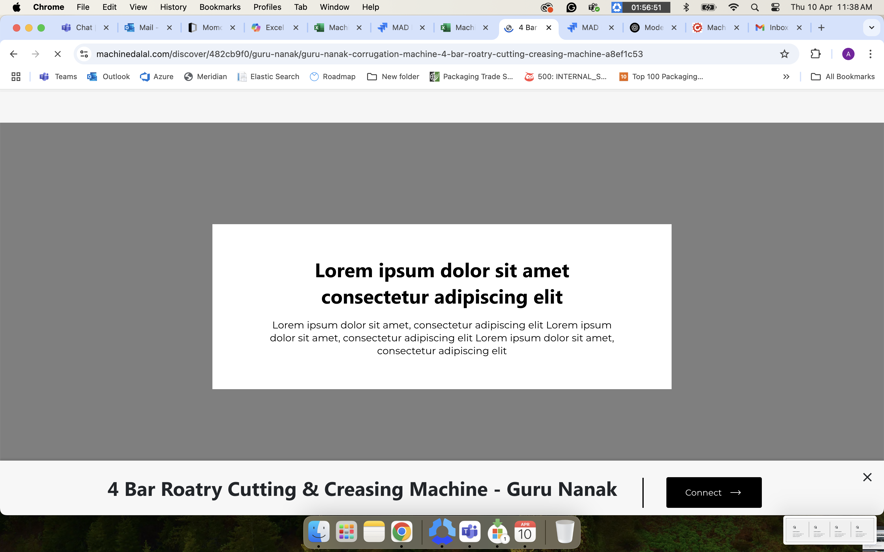Open the Meridian bookmark
Image resolution: width=884 pixels, height=552 pixels.
coord(205,77)
